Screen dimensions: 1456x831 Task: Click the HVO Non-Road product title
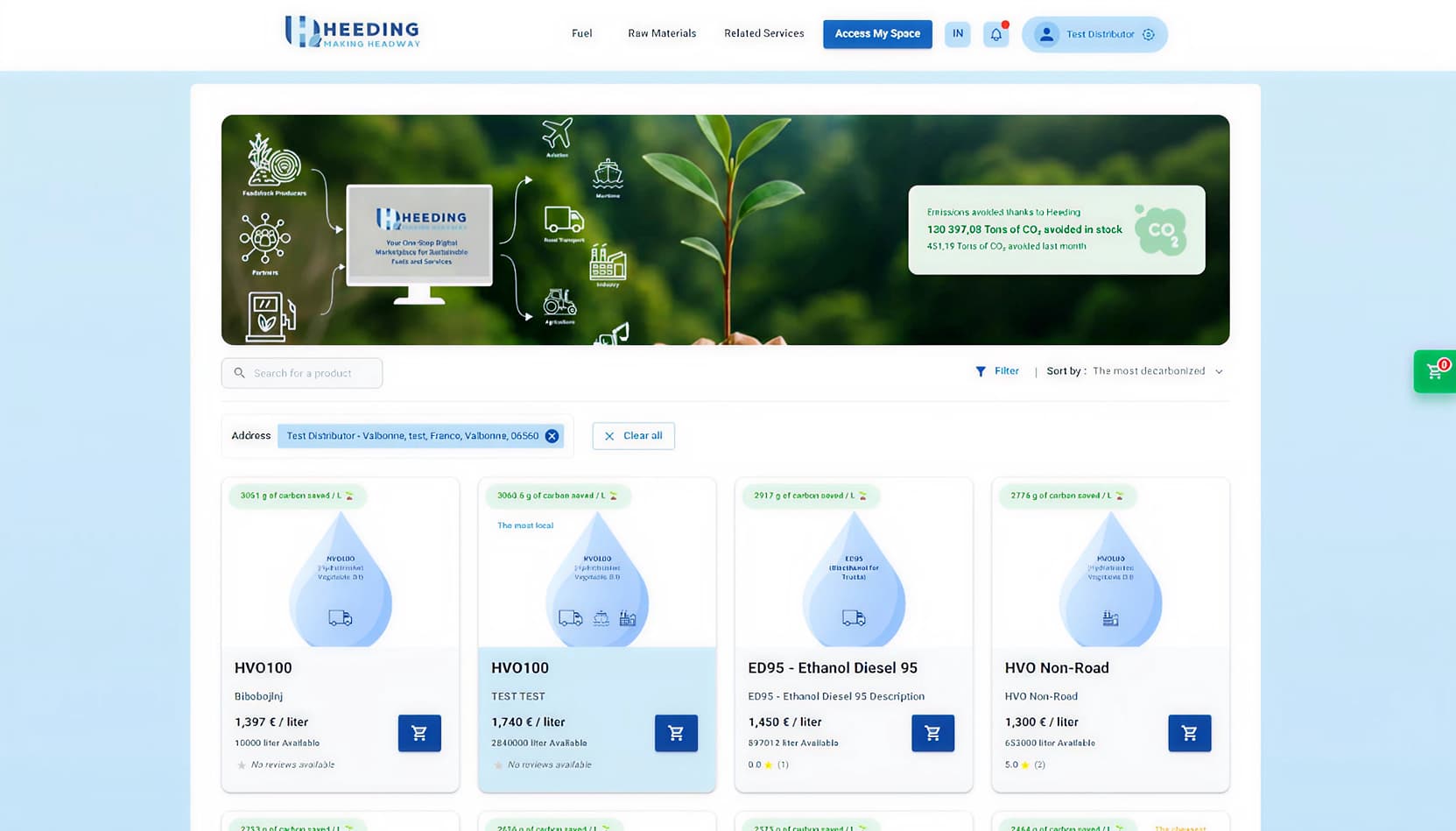coord(1057,667)
